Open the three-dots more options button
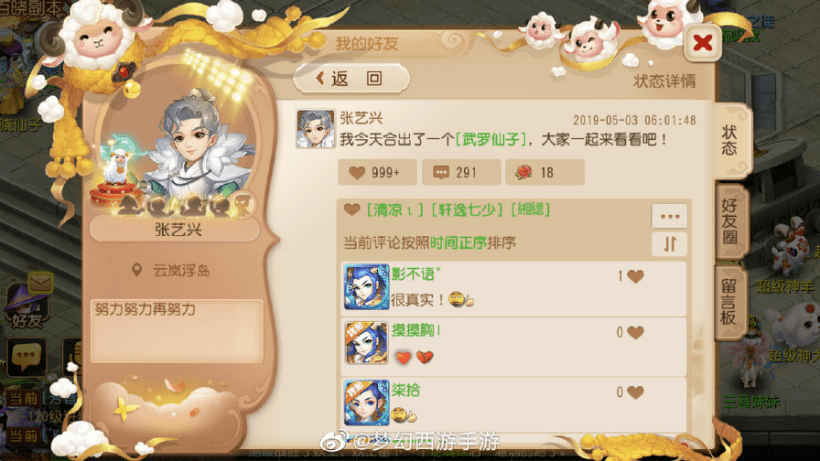Image resolution: width=820 pixels, height=461 pixels. coord(669,216)
